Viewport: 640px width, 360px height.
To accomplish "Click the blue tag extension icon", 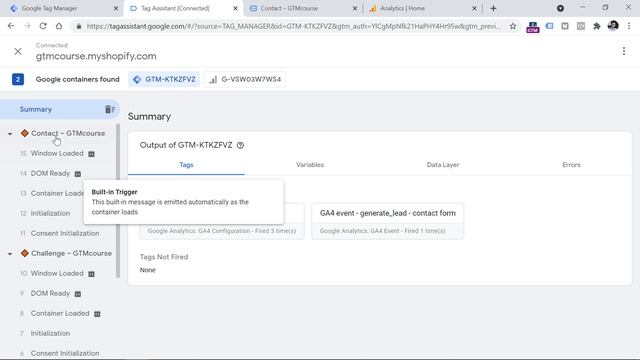I will point(549,26).
